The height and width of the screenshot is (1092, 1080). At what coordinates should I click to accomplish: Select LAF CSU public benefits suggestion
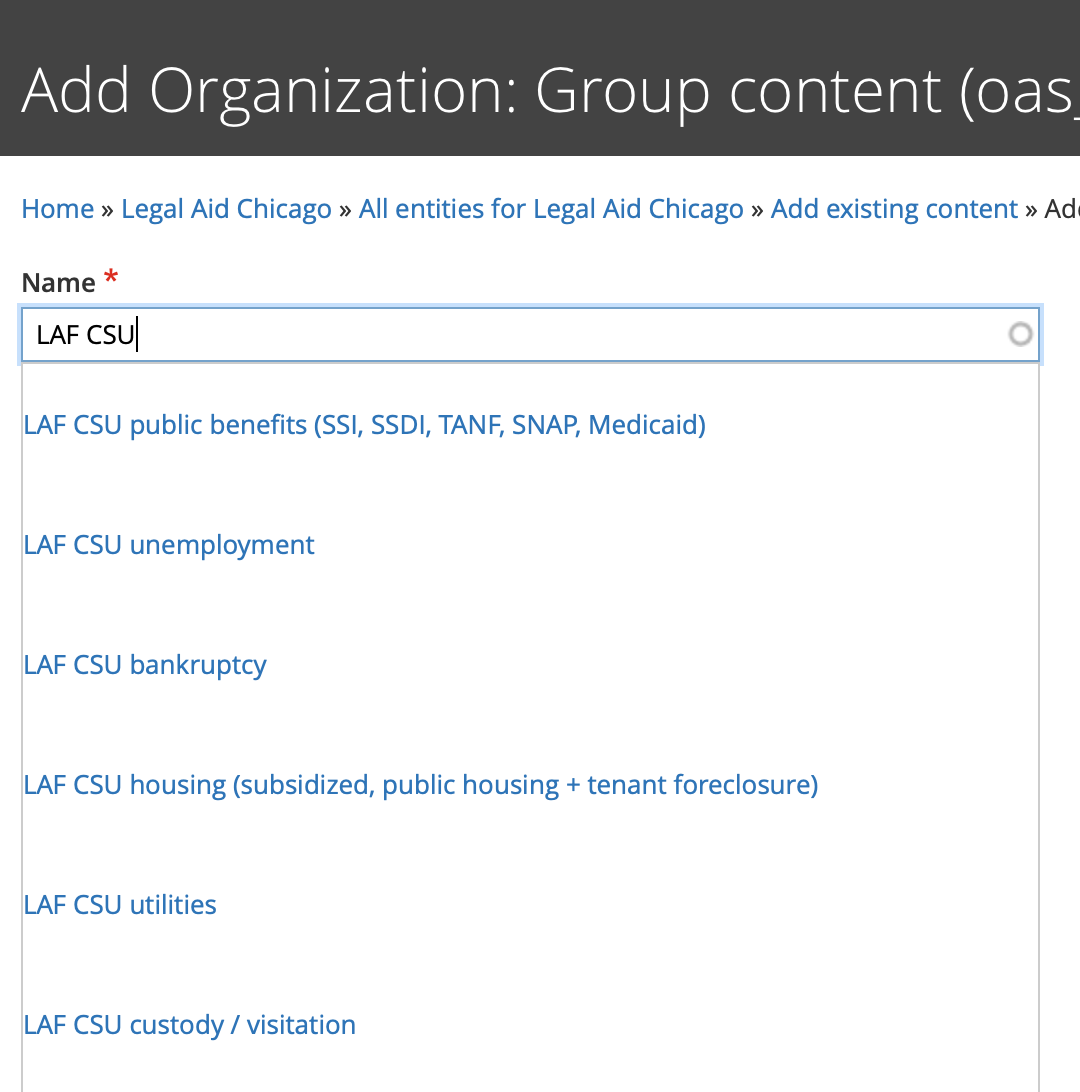pyautogui.click(x=365, y=425)
